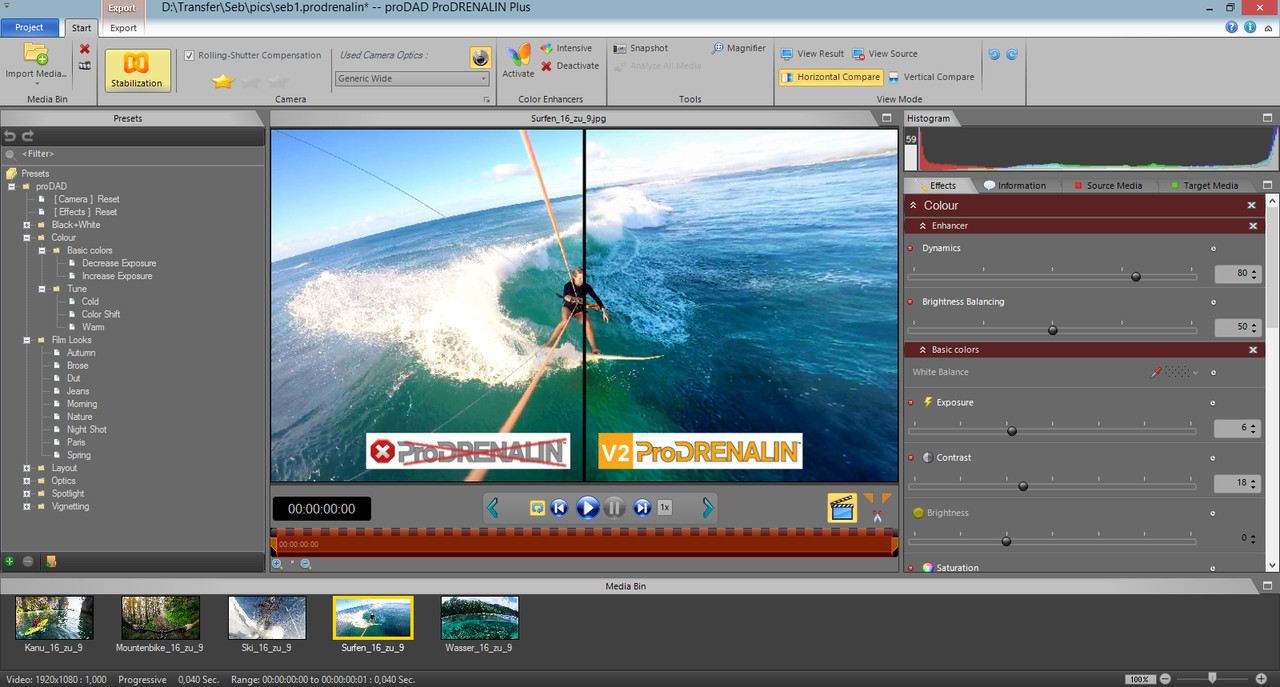This screenshot has width=1280, height=687.
Task: Adjust the Contrast slider handle
Action: (1022, 486)
